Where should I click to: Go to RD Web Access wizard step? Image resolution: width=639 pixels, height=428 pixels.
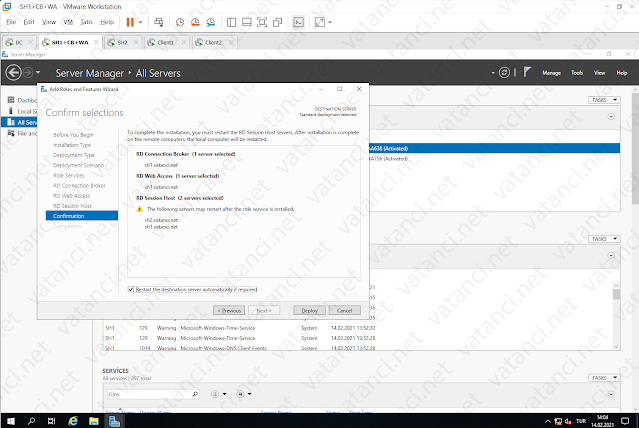coord(71,196)
